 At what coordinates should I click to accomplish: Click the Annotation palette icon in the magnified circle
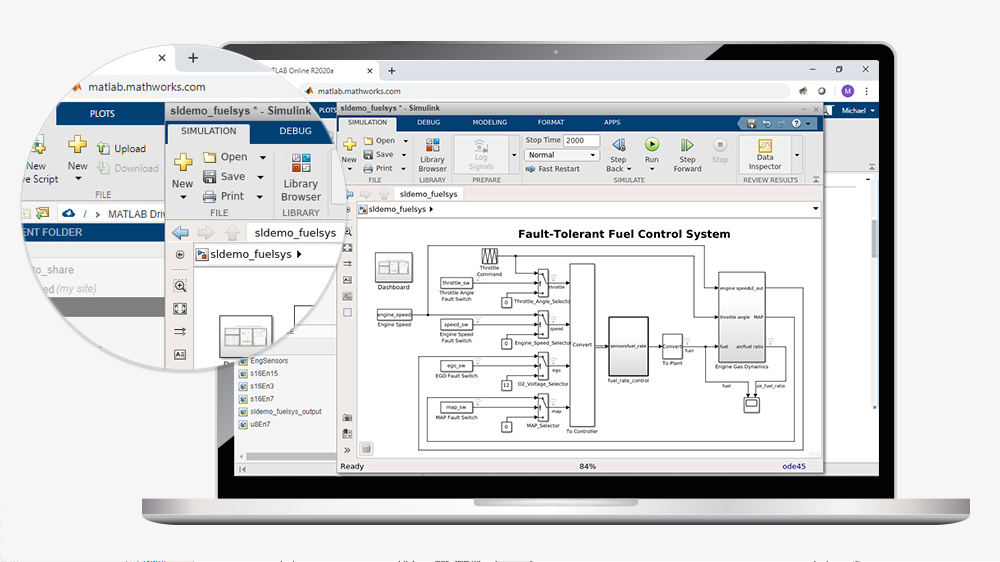(180, 354)
